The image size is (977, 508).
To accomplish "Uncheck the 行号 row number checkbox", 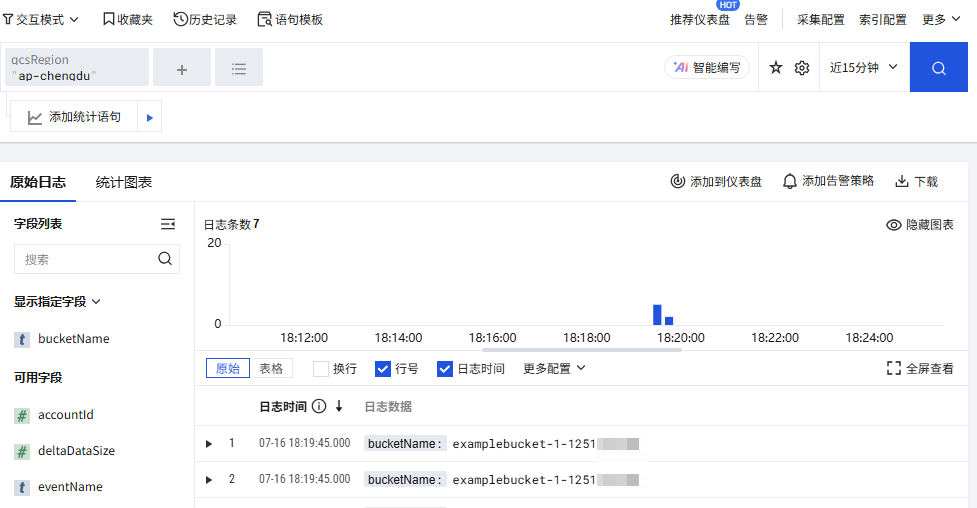I will tap(383, 369).
